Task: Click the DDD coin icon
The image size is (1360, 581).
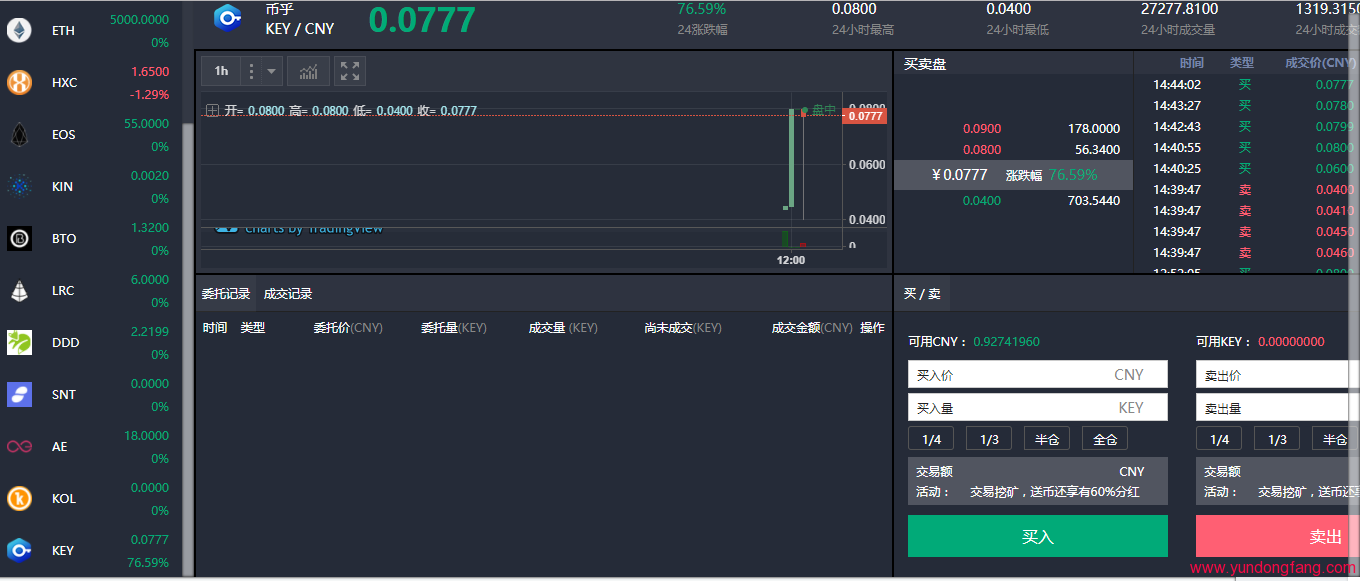Action: point(19,343)
